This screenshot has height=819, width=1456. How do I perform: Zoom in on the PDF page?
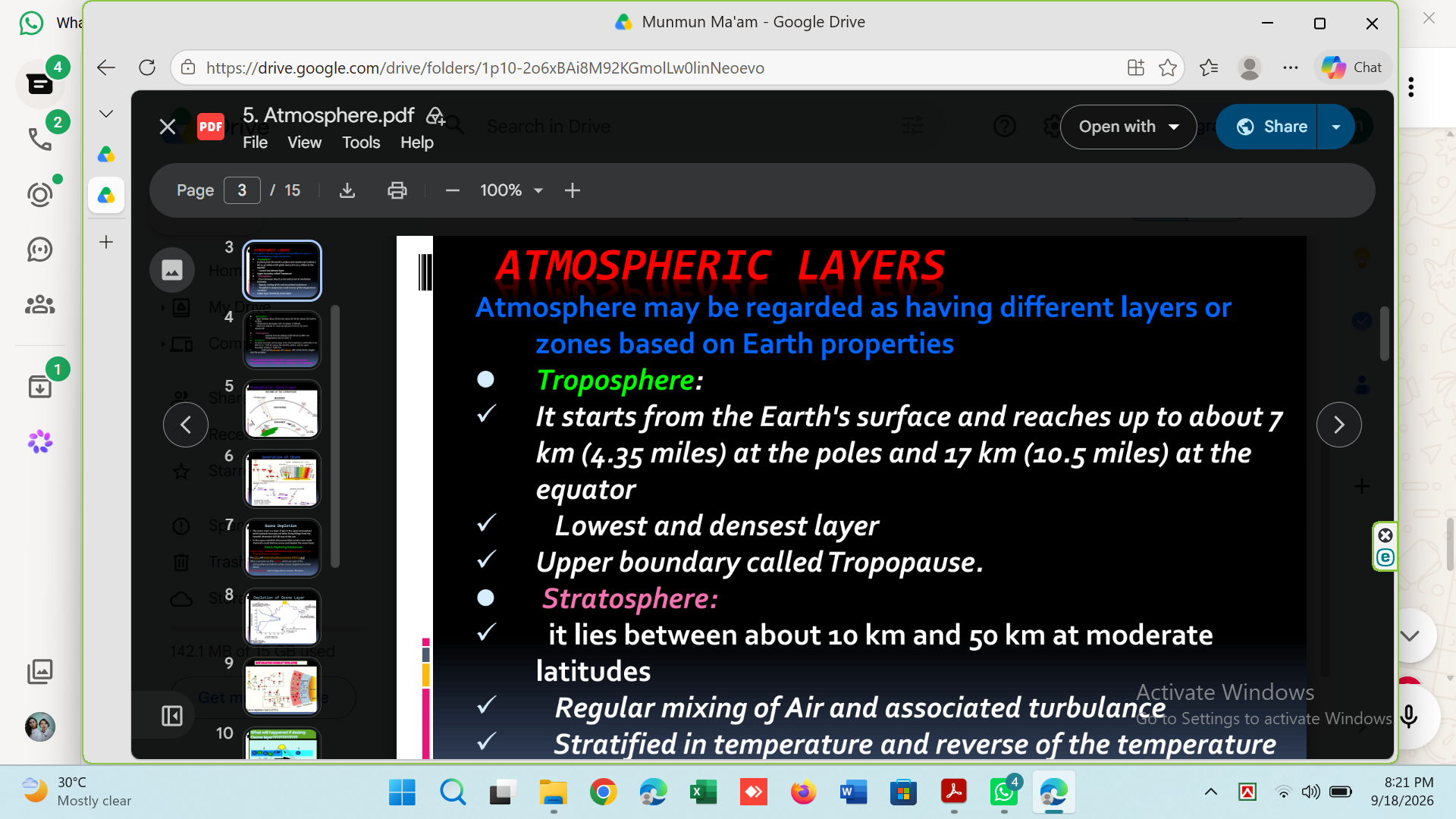click(x=573, y=190)
